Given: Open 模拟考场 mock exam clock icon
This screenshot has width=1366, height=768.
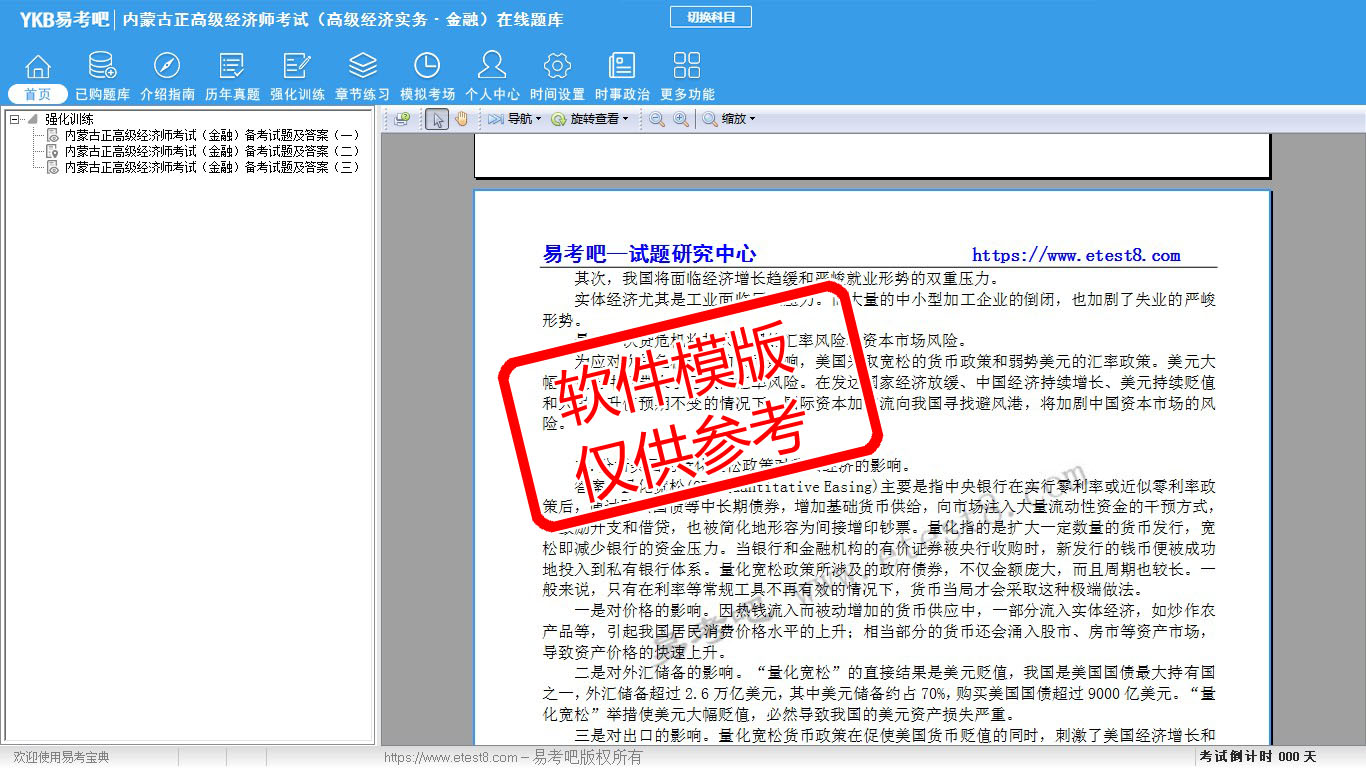Looking at the screenshot, I should pos(427,77).
